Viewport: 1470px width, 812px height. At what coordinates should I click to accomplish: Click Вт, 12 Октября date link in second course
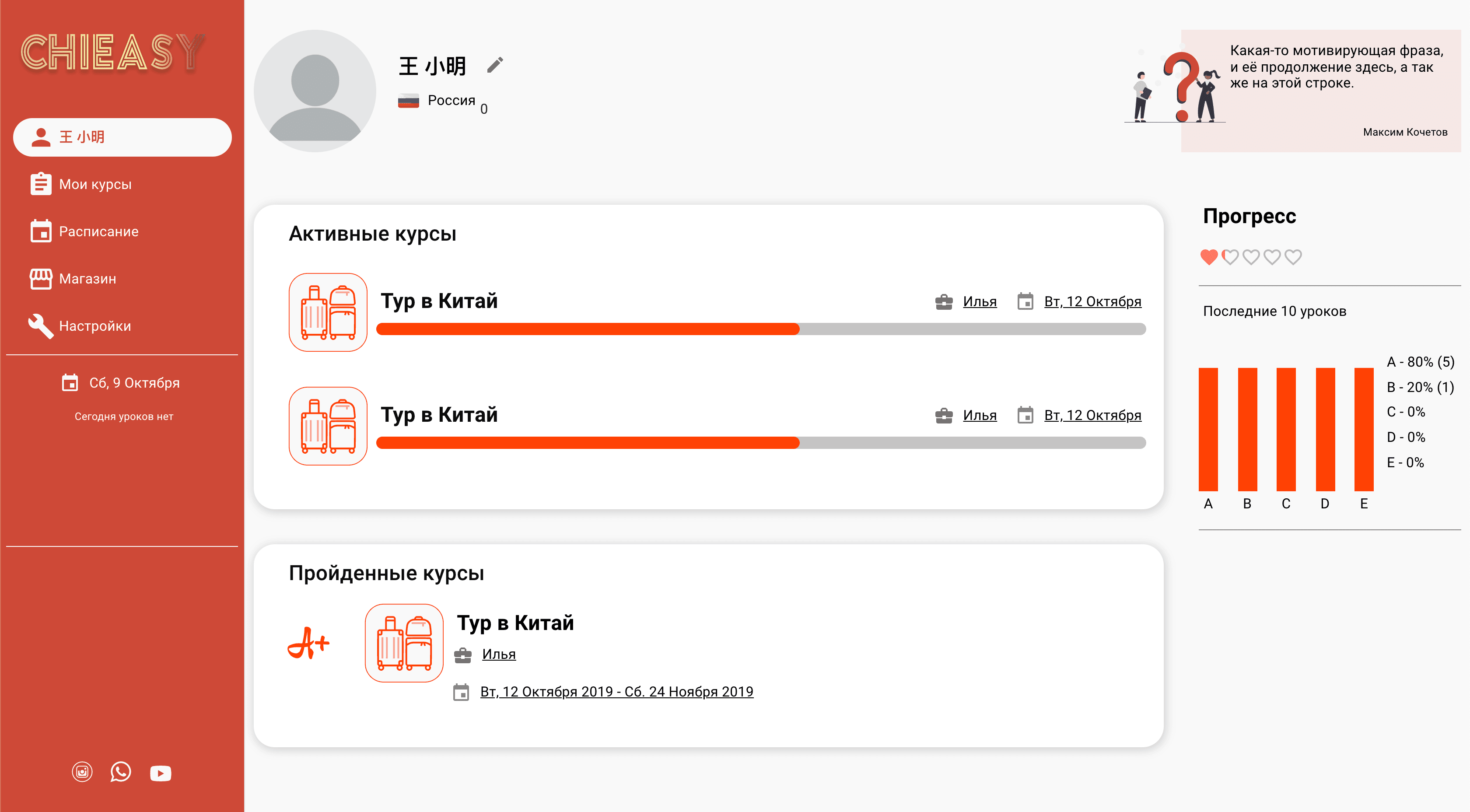click(x=1092, y=416)
